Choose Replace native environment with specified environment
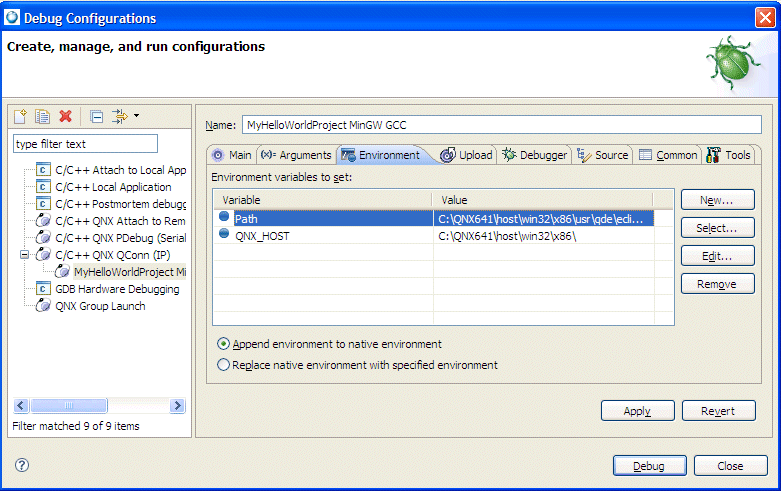781x491 pixels. click(x=224, y=365)
